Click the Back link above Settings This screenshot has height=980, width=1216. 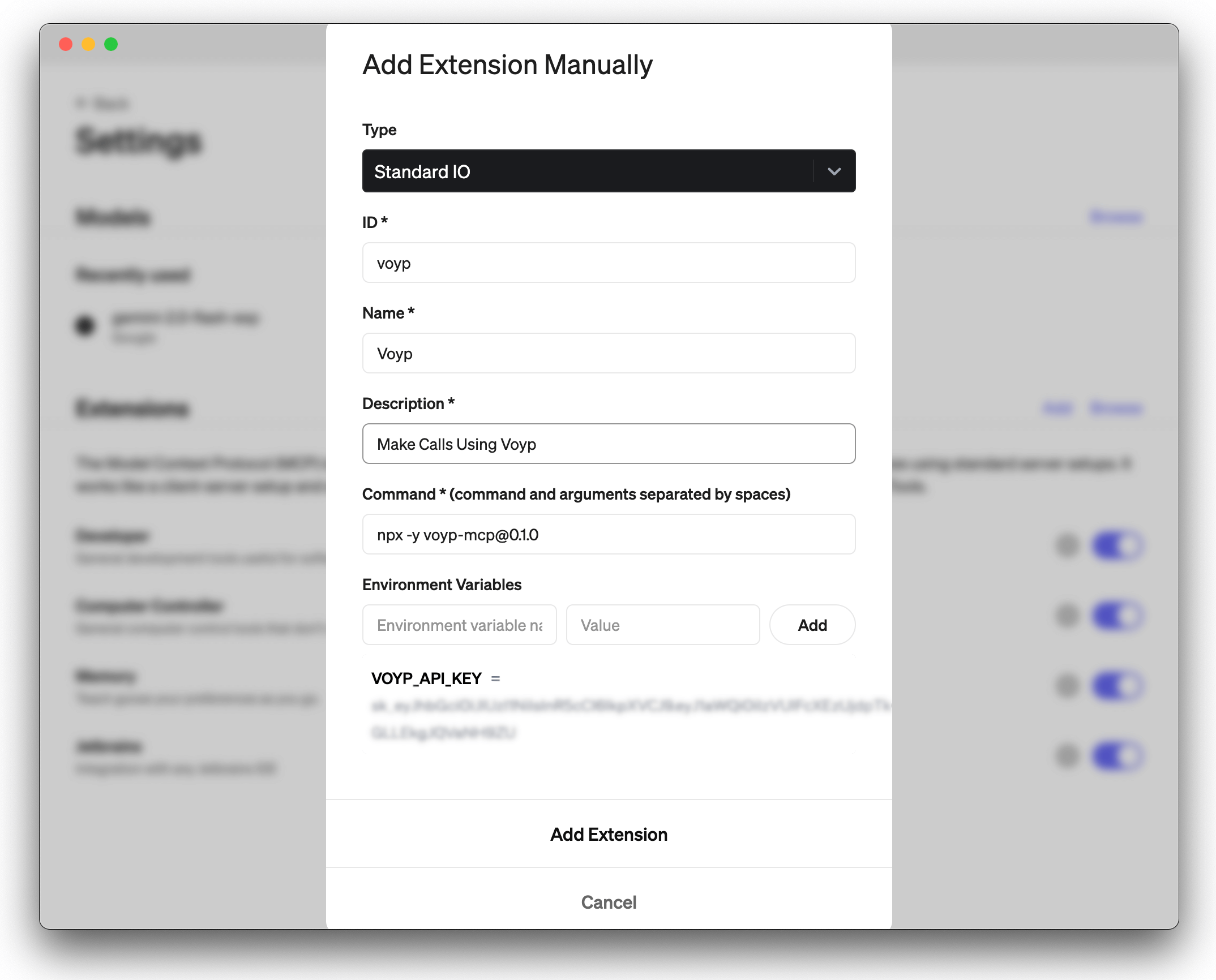click(x=102, y=103)
